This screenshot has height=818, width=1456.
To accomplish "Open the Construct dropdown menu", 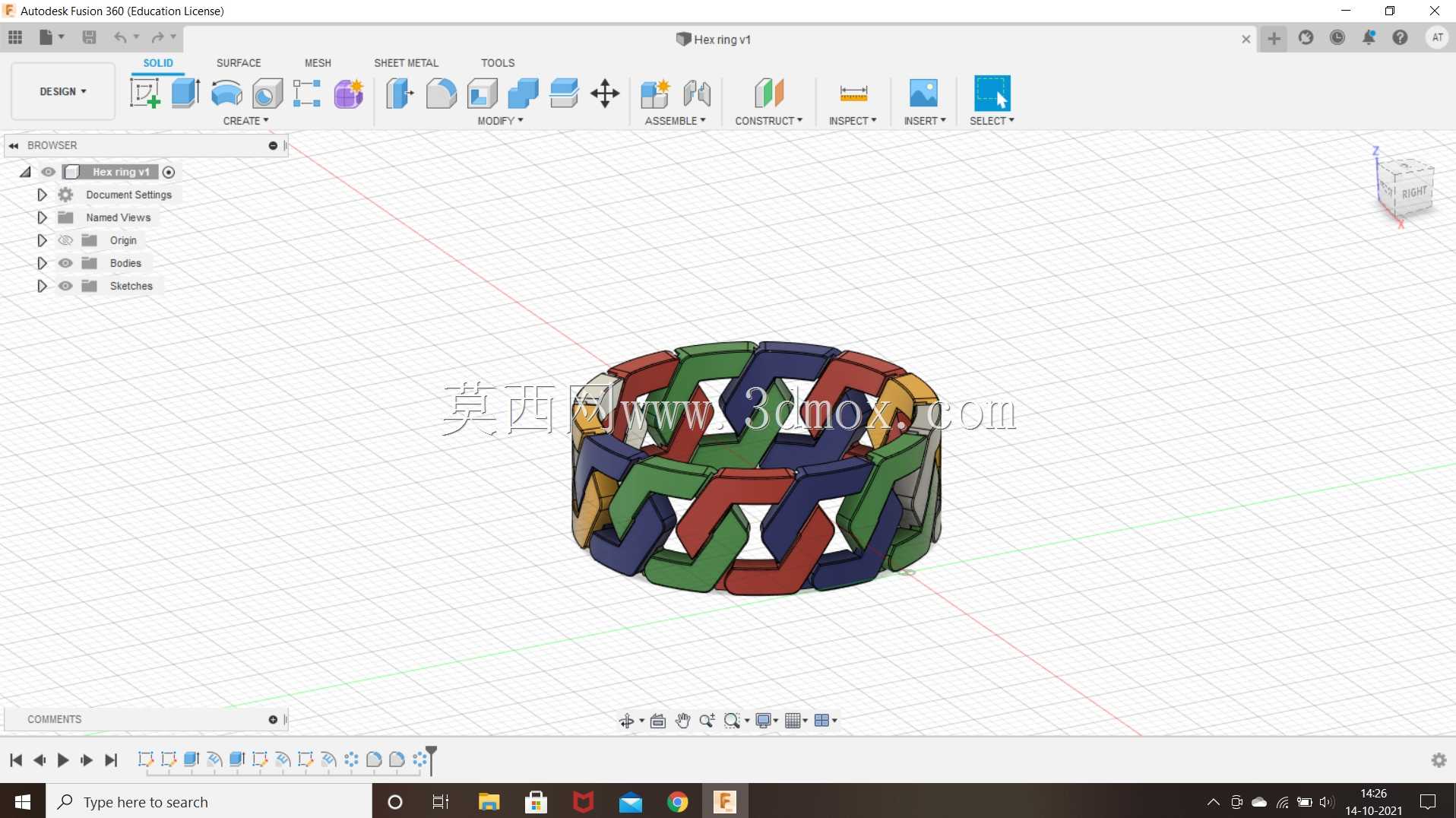I will pyautogui.click(x=768, y=121).
